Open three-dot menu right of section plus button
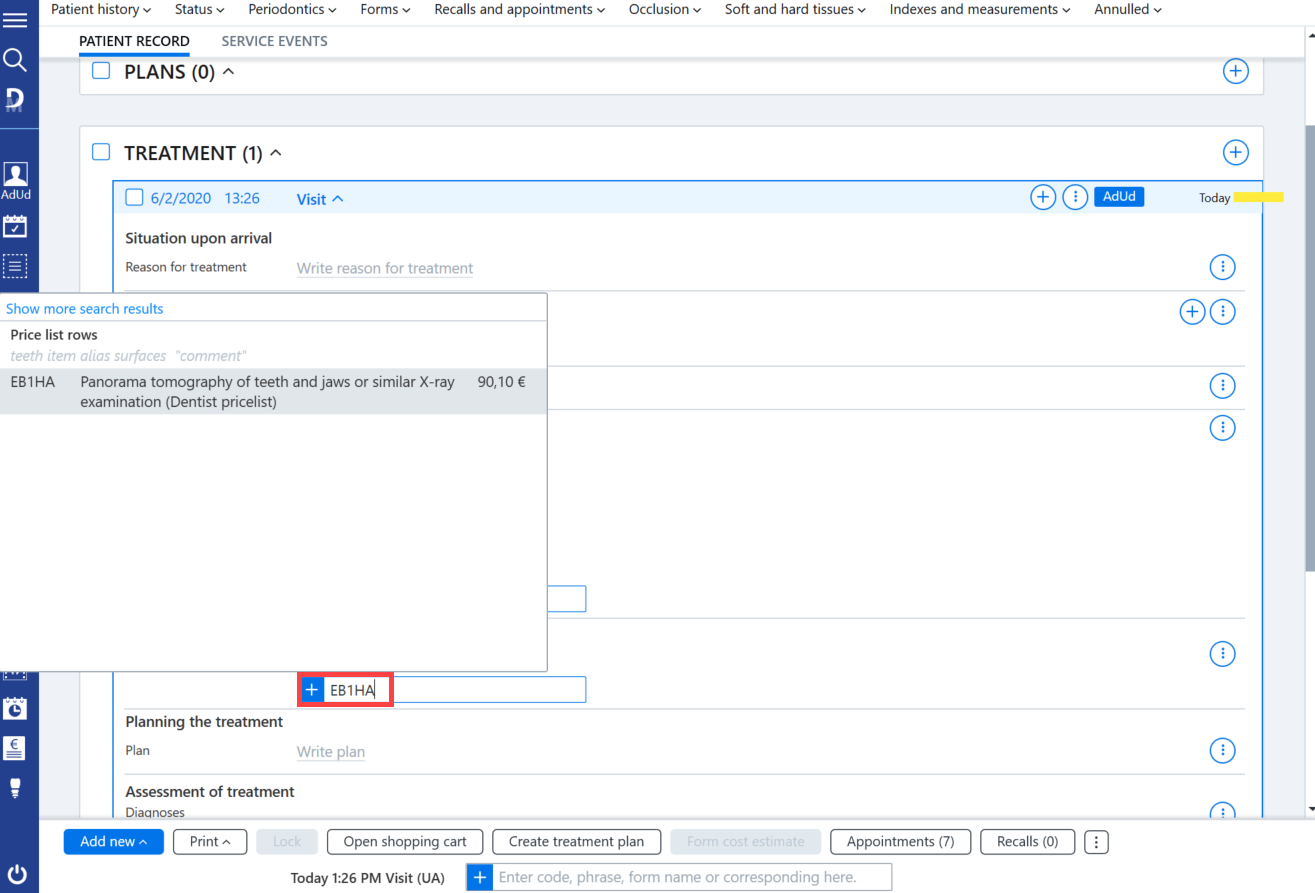The width and height of the screenshot is (1315, 893). coord(1223,312)
